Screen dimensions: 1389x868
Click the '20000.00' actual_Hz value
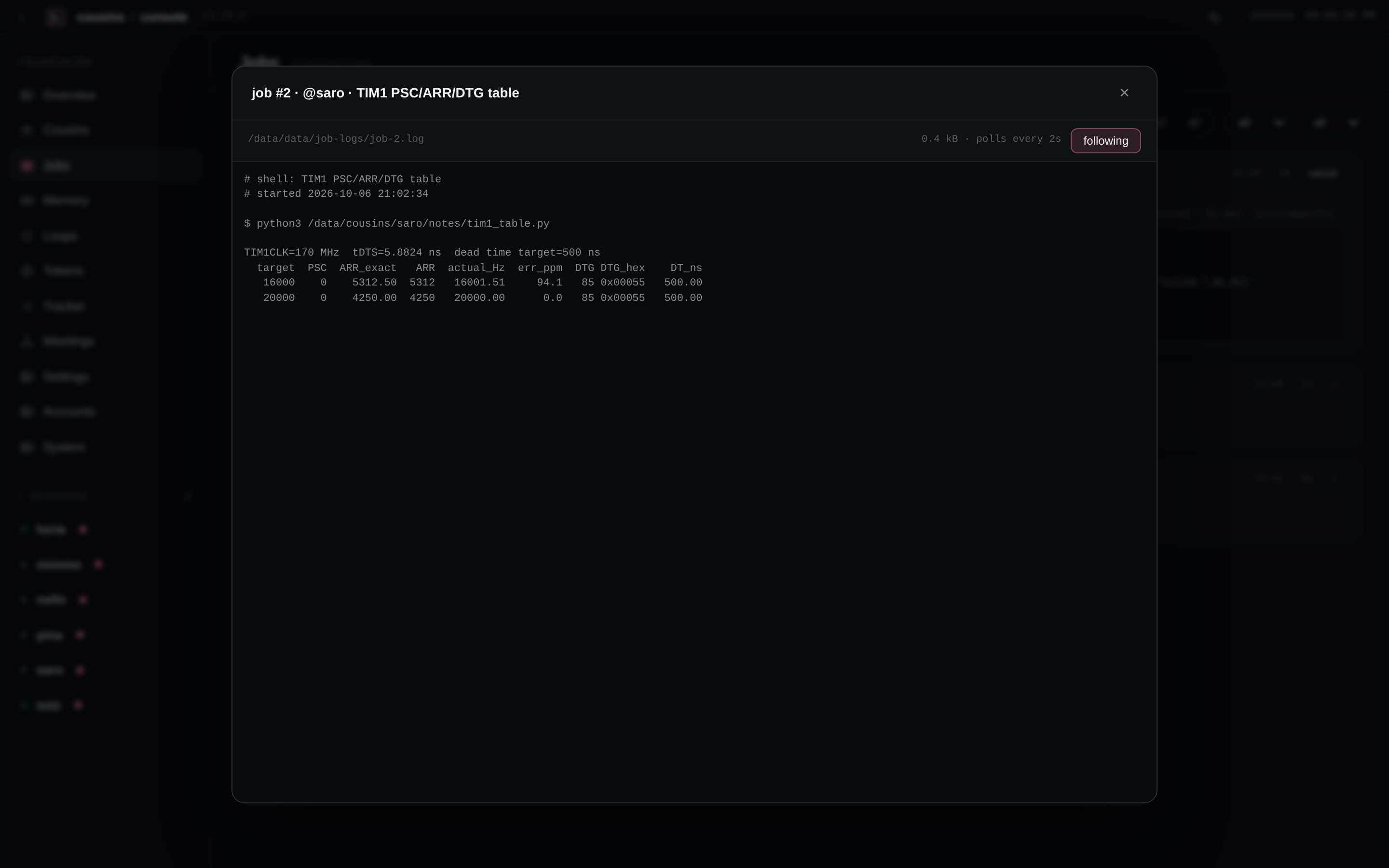pyautogui.click(x=479, y=298)
